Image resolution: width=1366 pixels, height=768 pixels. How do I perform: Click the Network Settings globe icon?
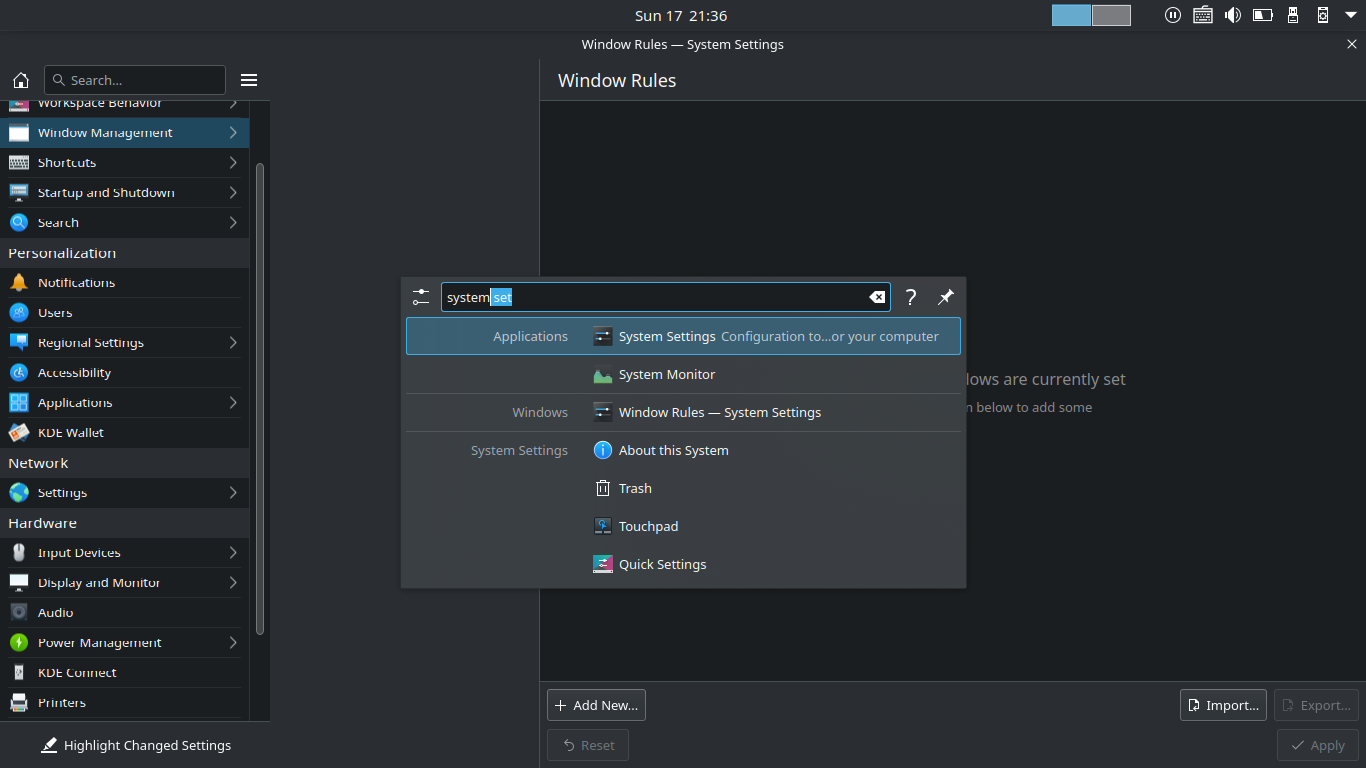(19, 493)
